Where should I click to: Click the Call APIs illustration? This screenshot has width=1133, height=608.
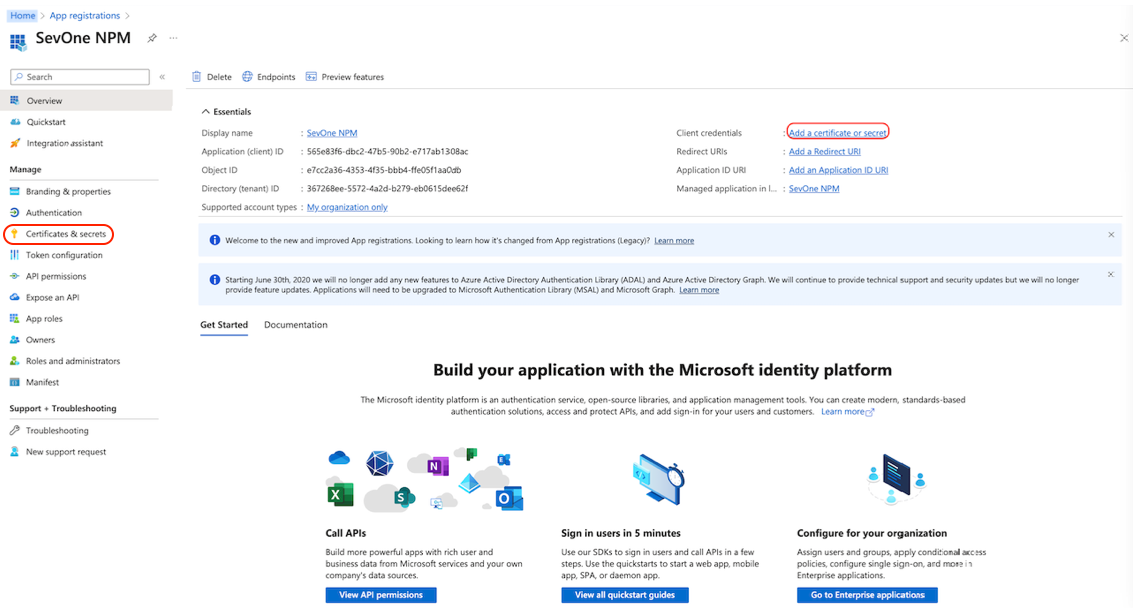(425, 480)
